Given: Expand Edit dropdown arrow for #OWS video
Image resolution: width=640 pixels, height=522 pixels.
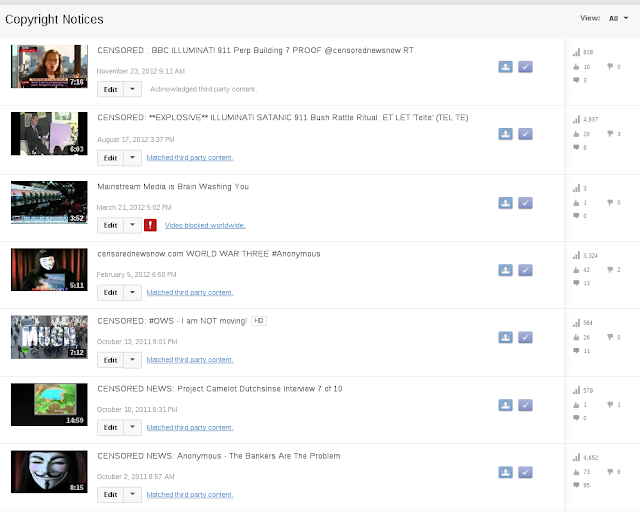Looking at the screenshot, I should tap(132, 360).
